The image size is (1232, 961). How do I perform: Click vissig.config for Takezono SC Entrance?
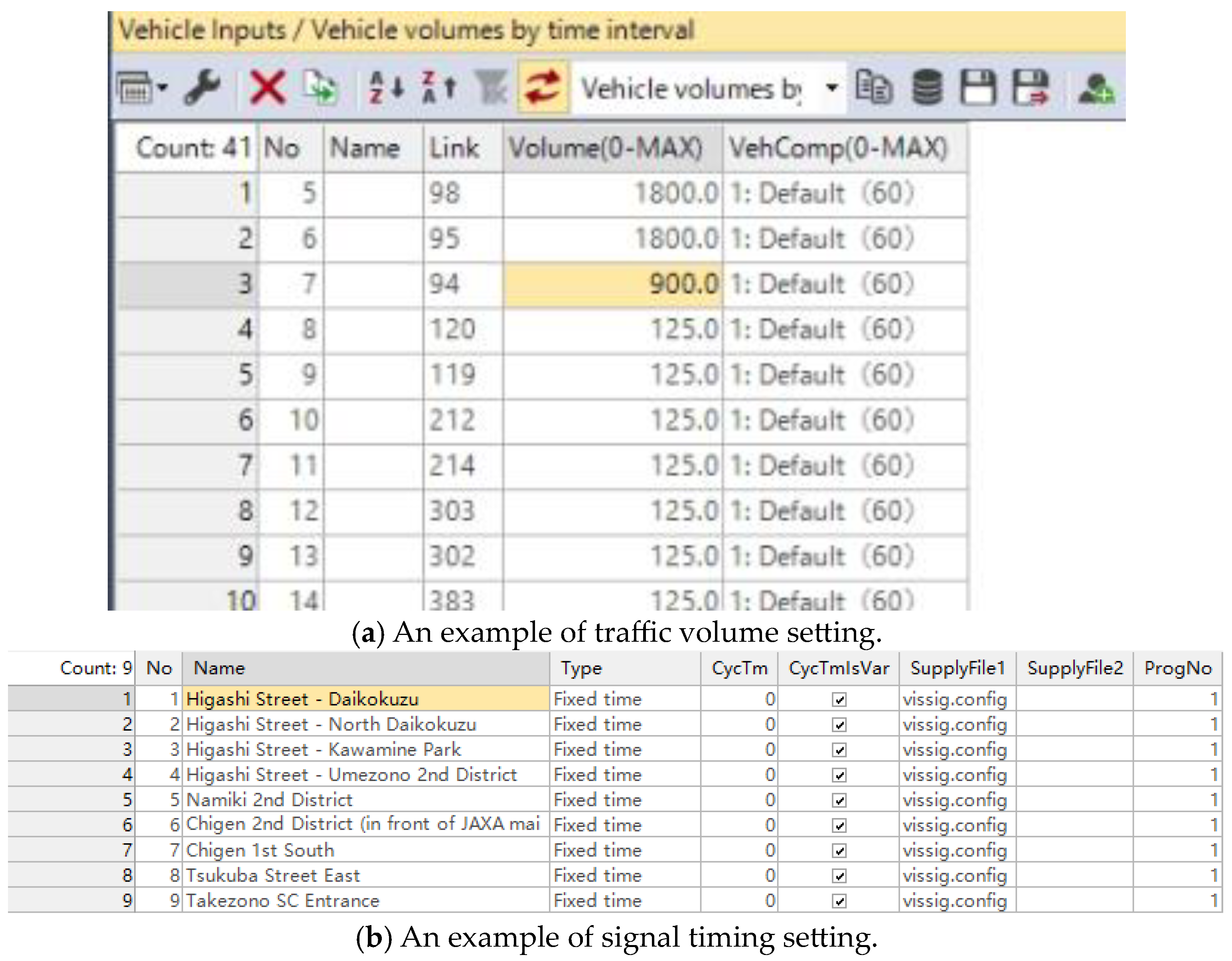(x=957, y=901)
